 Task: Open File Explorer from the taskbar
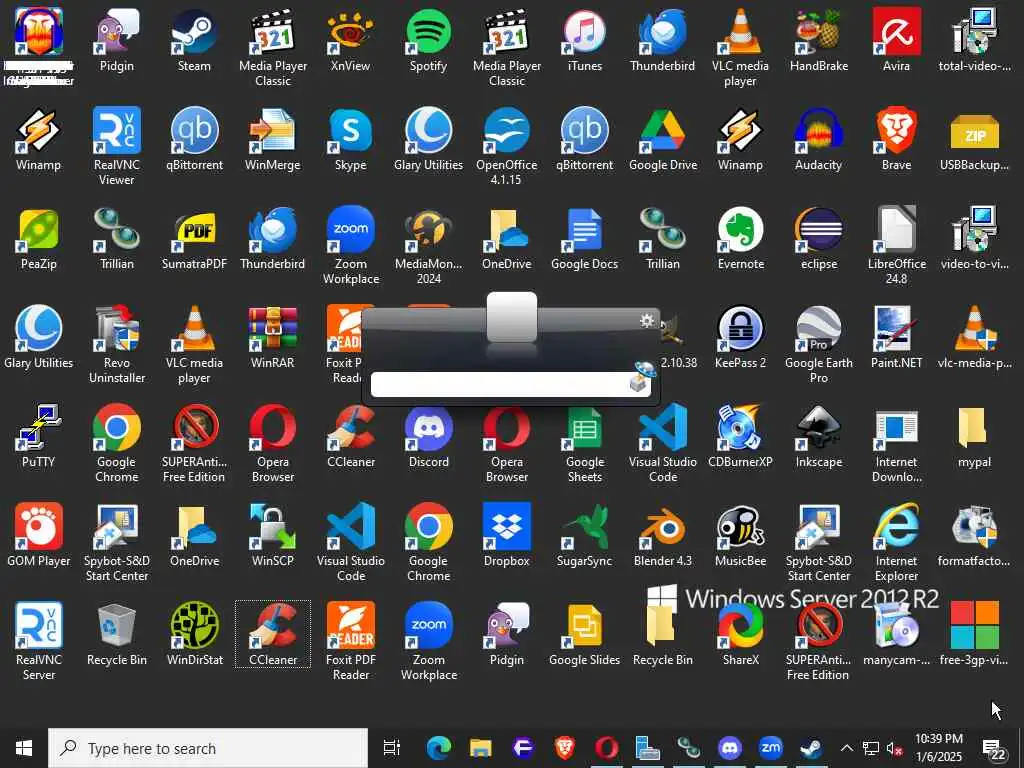[x=481, y=748]
